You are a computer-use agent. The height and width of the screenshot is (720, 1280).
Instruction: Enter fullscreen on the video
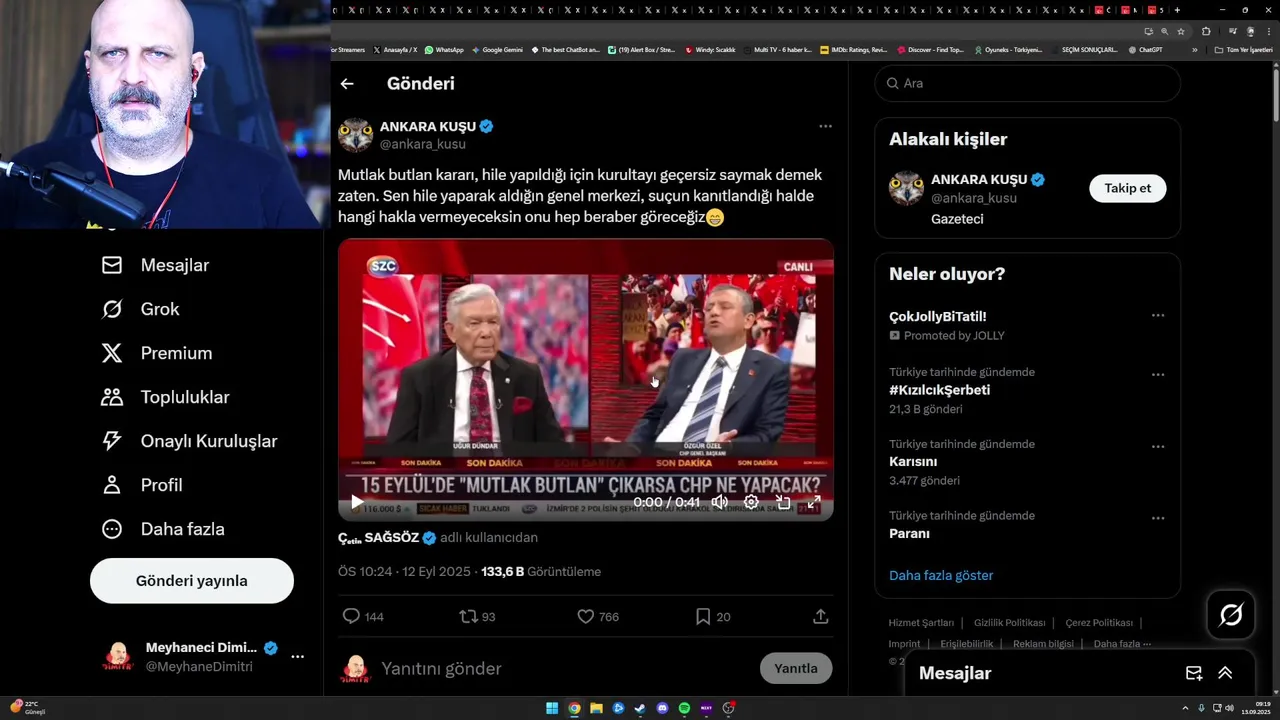coord(814,502)
